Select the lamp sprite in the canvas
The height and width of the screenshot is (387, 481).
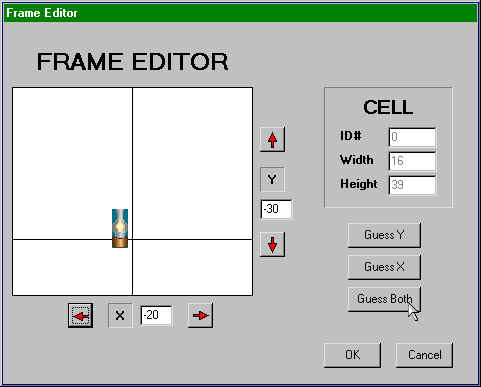[x=120, y=228]
